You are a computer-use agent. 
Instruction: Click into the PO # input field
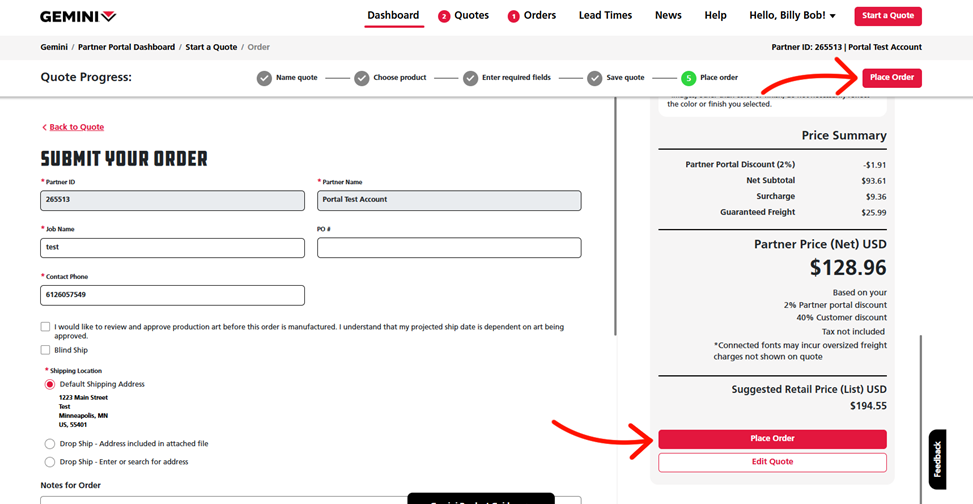click(449, 247)
